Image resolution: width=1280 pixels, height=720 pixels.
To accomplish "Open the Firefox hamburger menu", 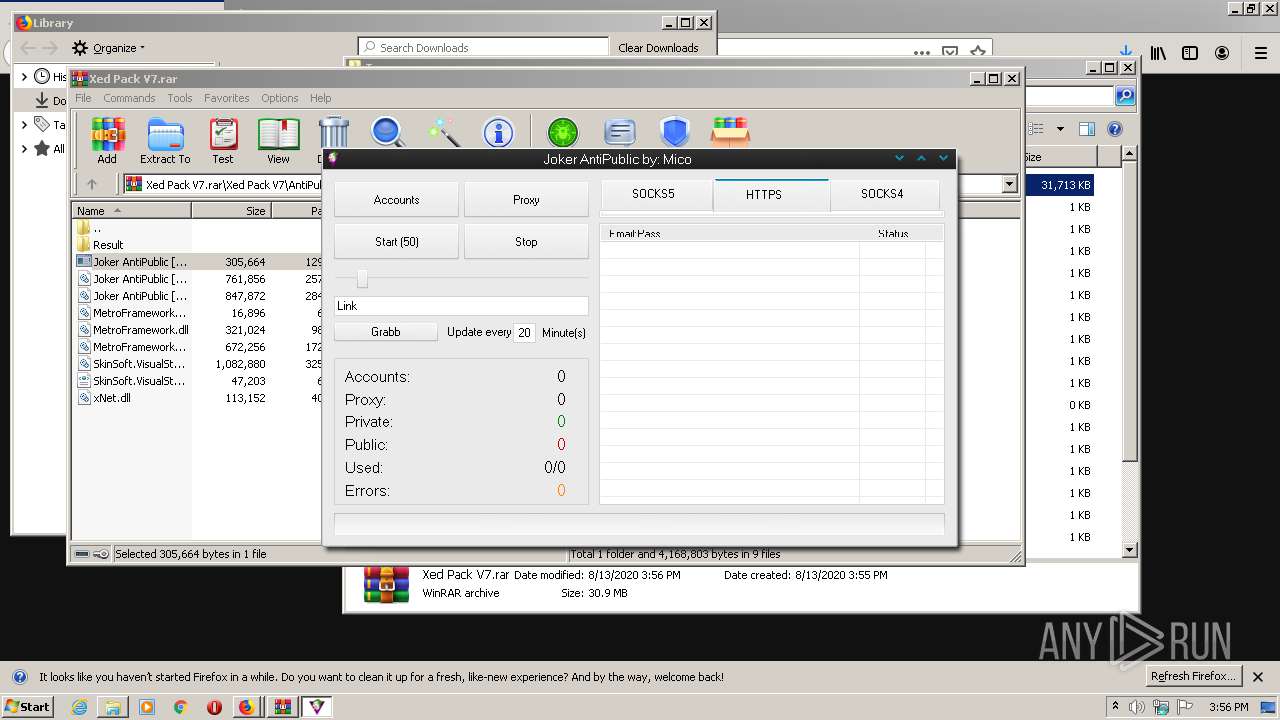I will 1261,53.
